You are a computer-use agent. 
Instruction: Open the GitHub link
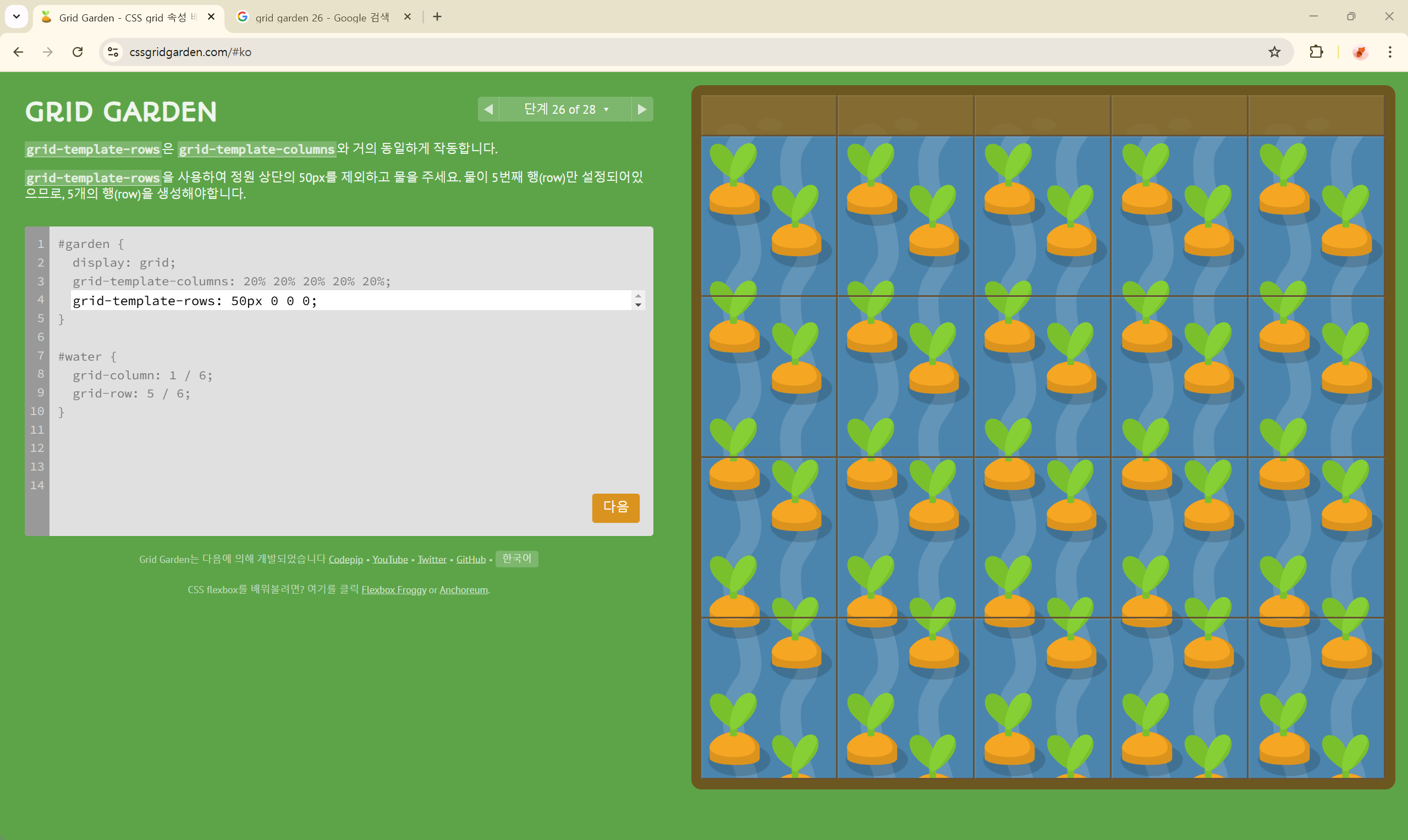(x=470, y=559)
